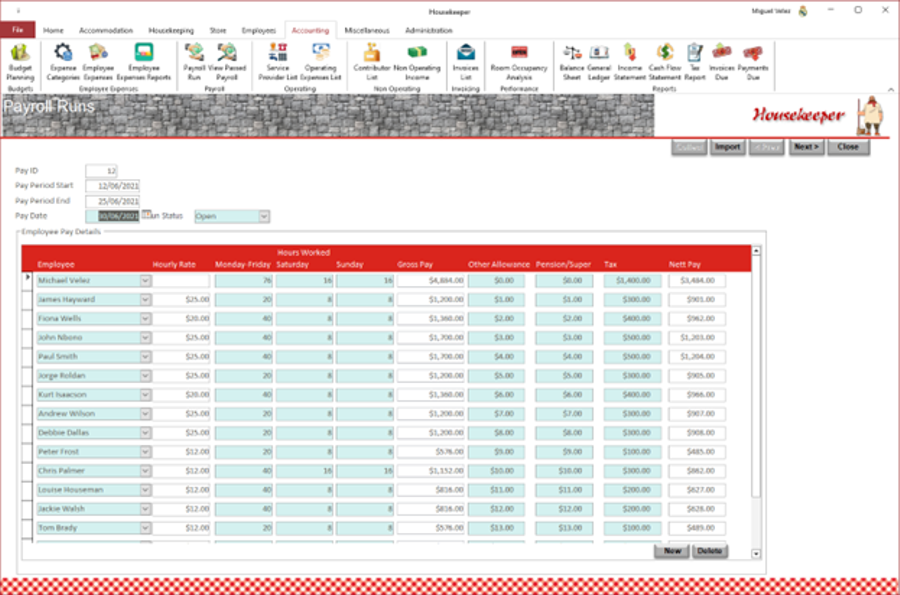The width and height of the screenshot is (900, 595).
Task: Click Jackie Walsh's Pension/Super cell
Action: pos(564,509)
